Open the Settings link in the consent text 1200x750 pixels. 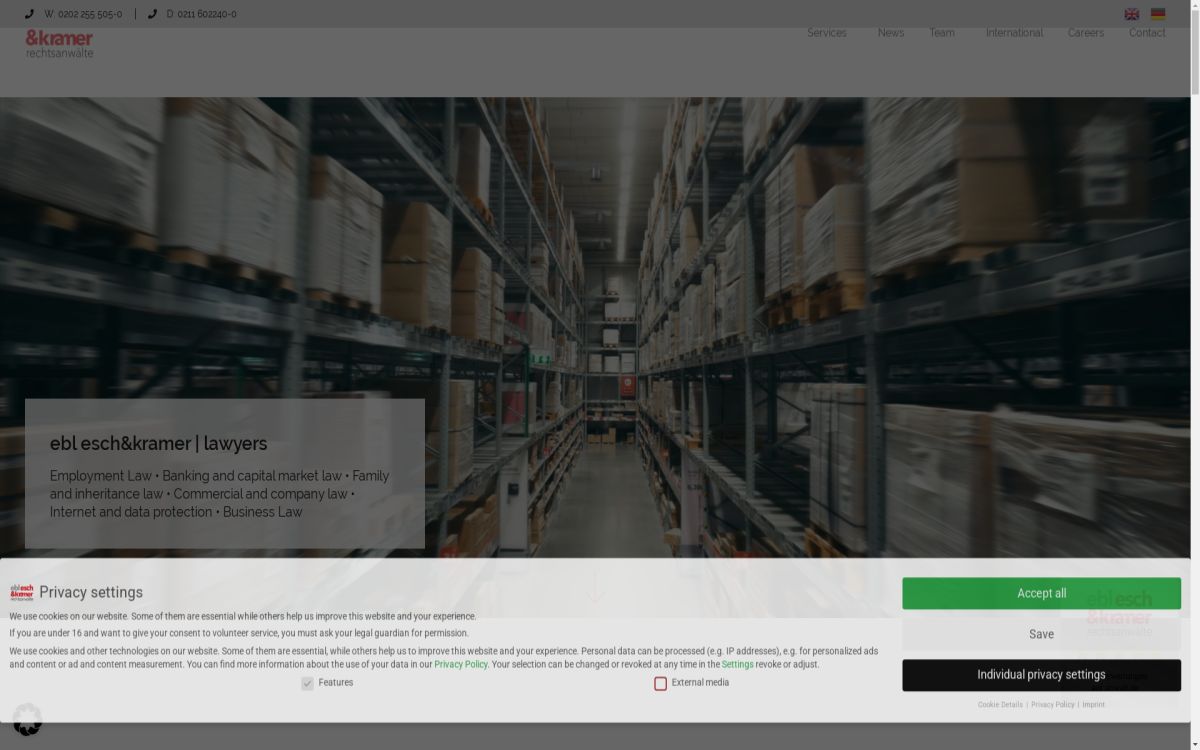(x=737, y=663)
